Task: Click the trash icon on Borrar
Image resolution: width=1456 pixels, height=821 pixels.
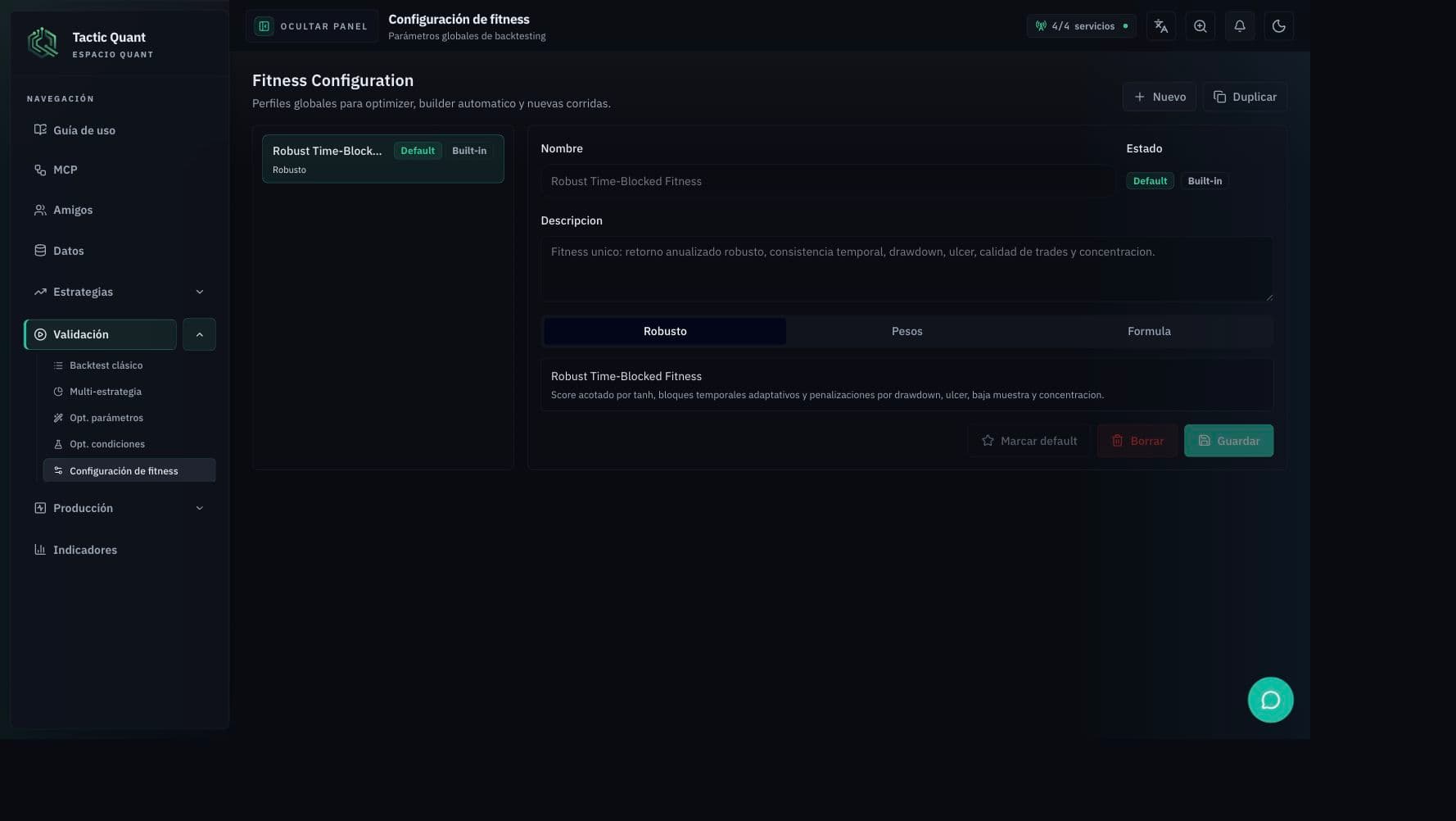Action: [1117, 441]
